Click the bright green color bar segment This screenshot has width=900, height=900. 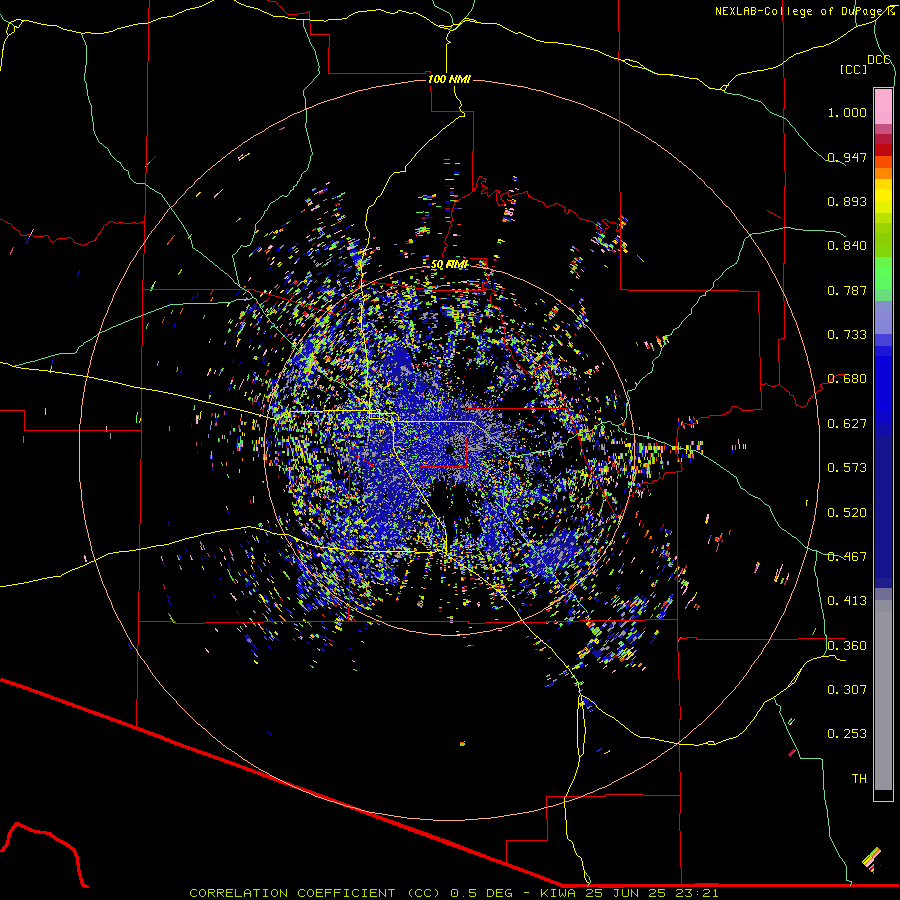point(883,273)
